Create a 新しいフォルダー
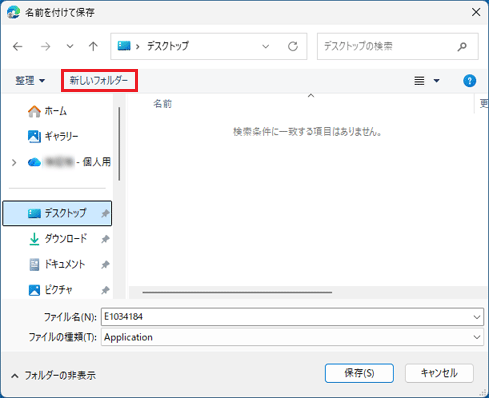 click(99, 80)
